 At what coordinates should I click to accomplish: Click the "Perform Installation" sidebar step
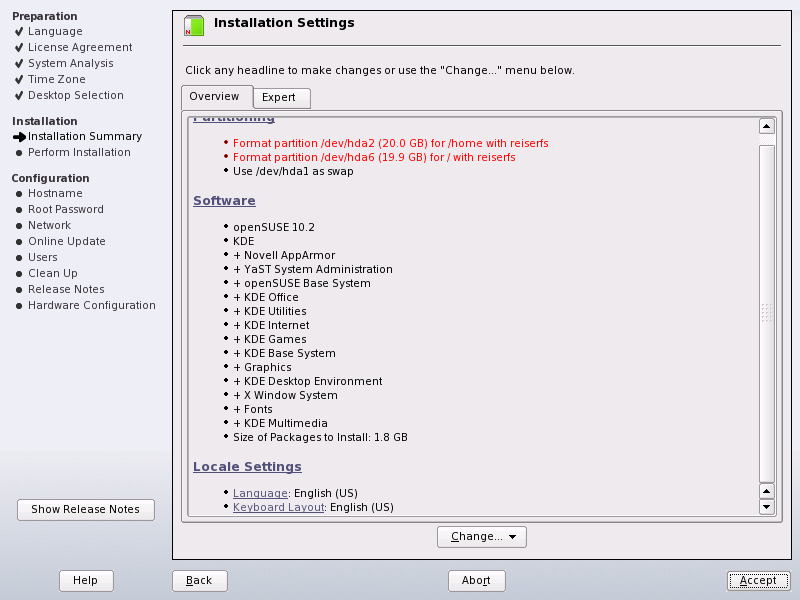pyautogui.click(x=79, y=152)
